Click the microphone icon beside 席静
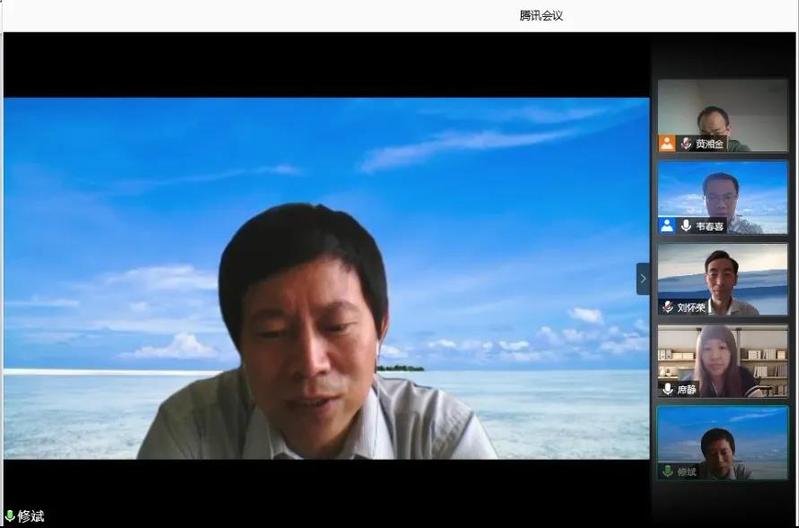The height and width of the screenshot is (528, 799). coord(667,389)
